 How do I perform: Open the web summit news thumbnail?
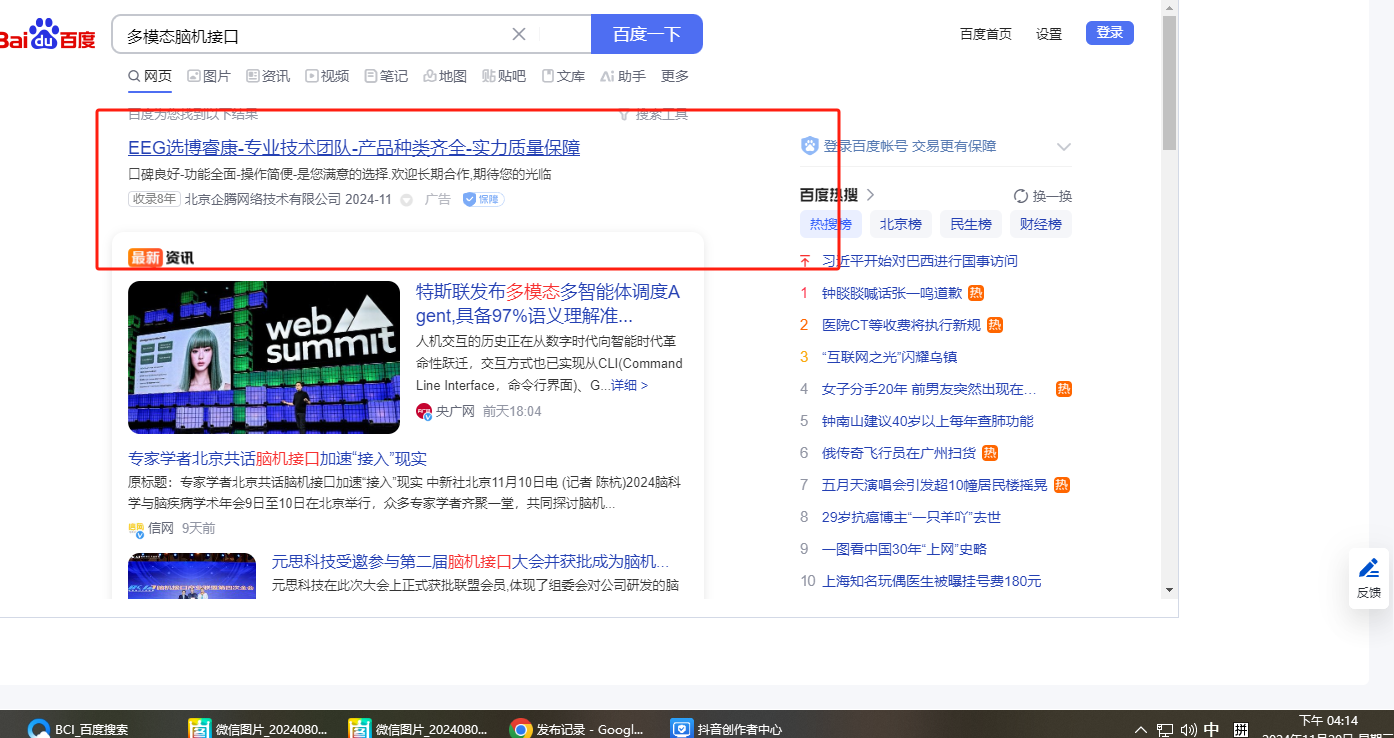264,357
